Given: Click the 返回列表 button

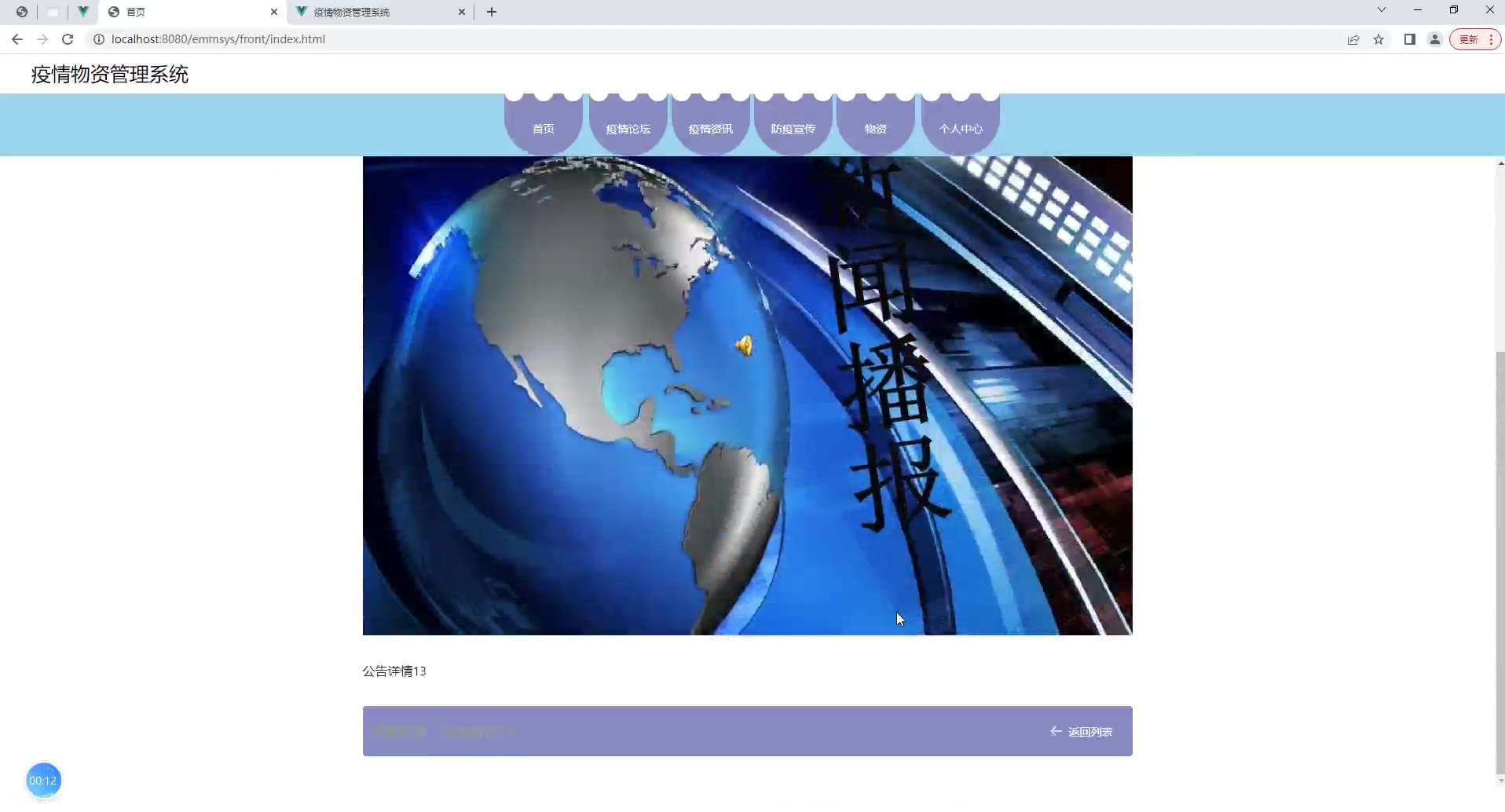Looking at the screenshot, I should (x=1082, y=732).
